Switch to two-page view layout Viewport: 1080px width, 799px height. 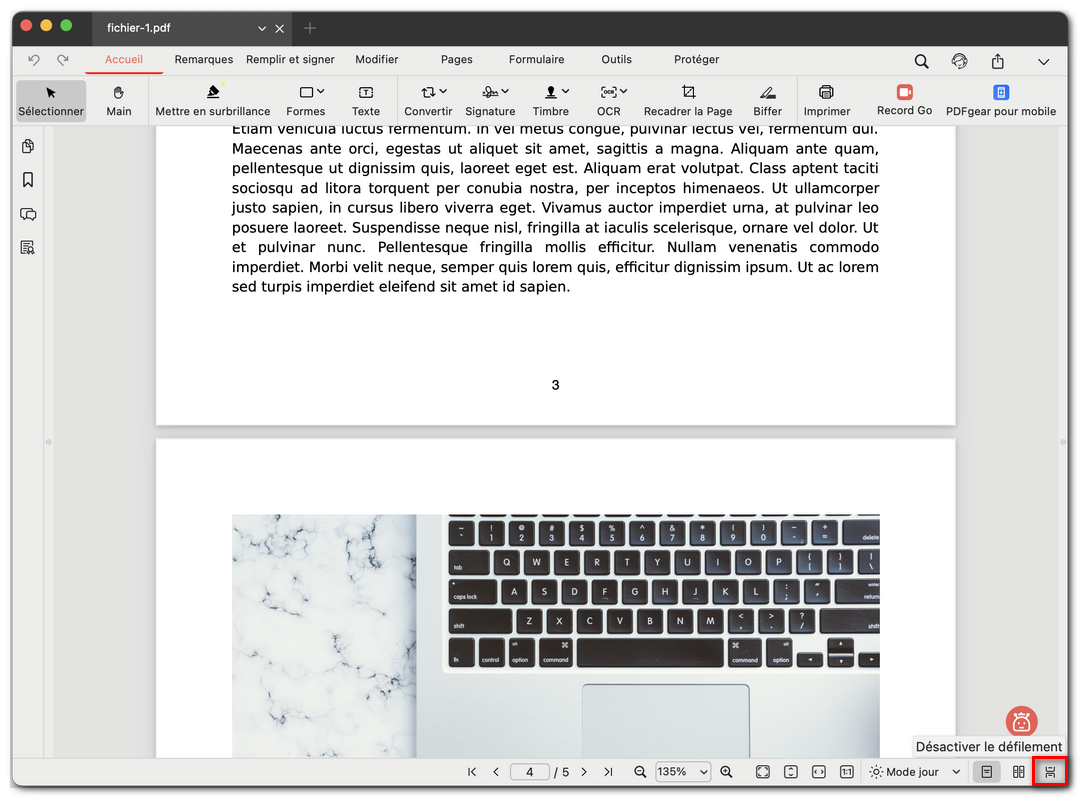point(1018,772)
